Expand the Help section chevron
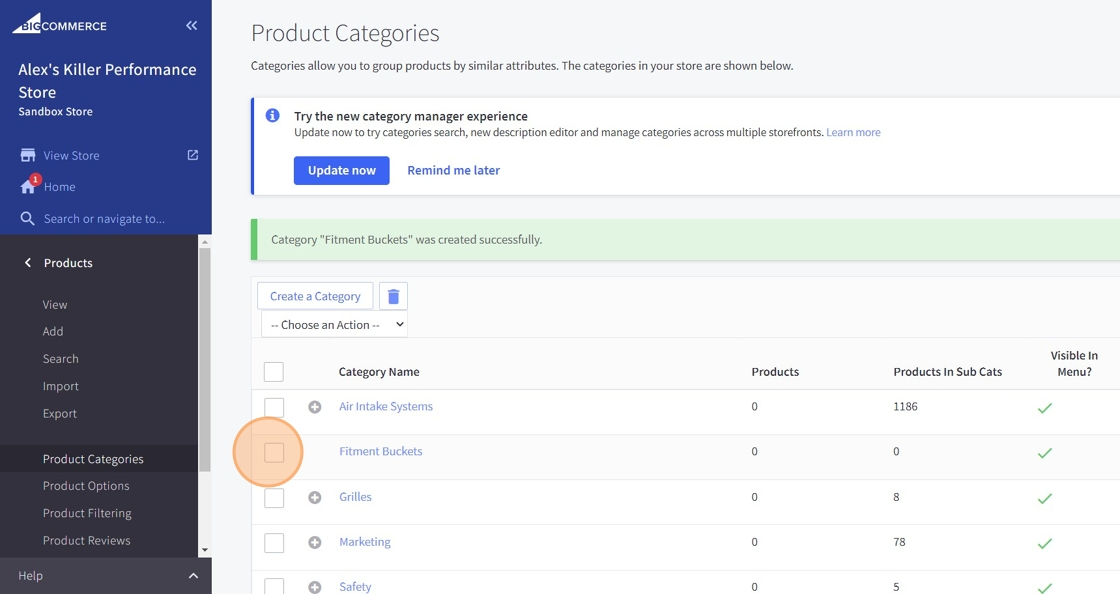1120x594 pixels. click(193, 576)
